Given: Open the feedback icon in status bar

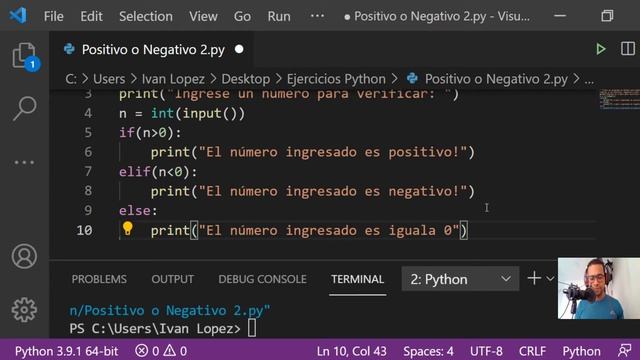Looking at the screenshot, I should coord(624,351).
